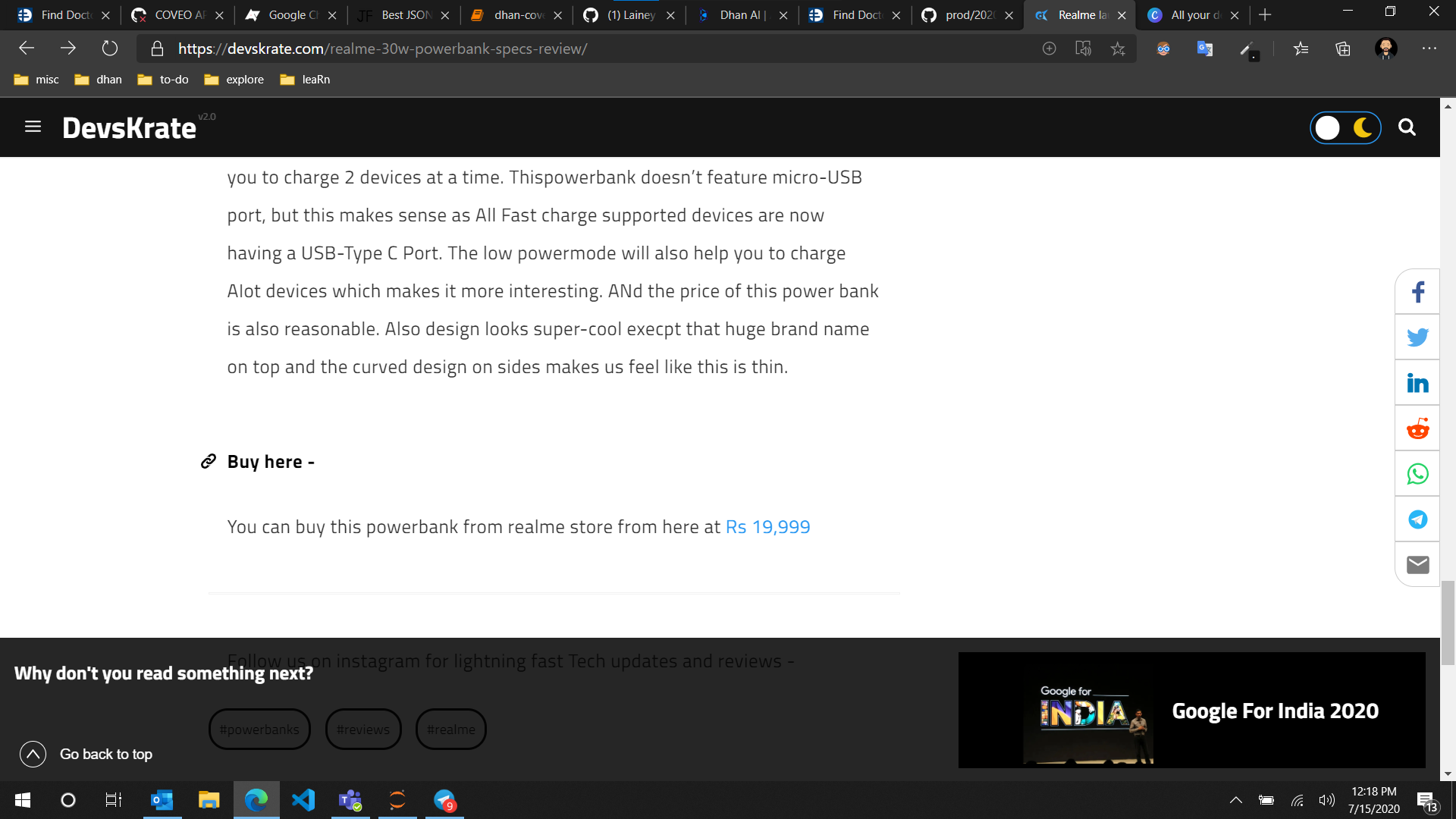The height and width of the screenshot is (819, 1456).
Task: Open the Windows notification center
Action: pyautogui.click(x=1427, y=800)
